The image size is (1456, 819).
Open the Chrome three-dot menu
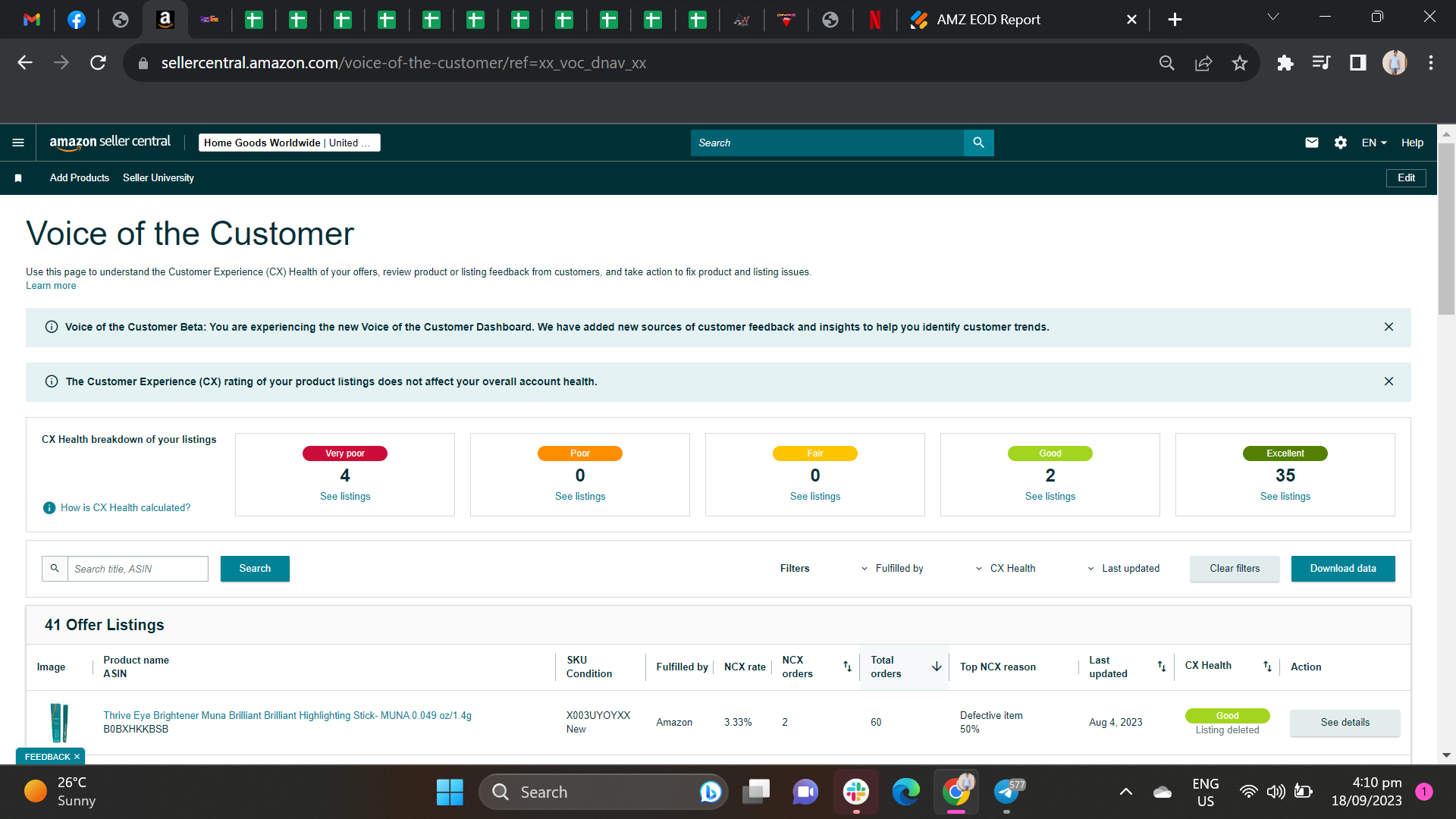click(x=1431, y=63)
